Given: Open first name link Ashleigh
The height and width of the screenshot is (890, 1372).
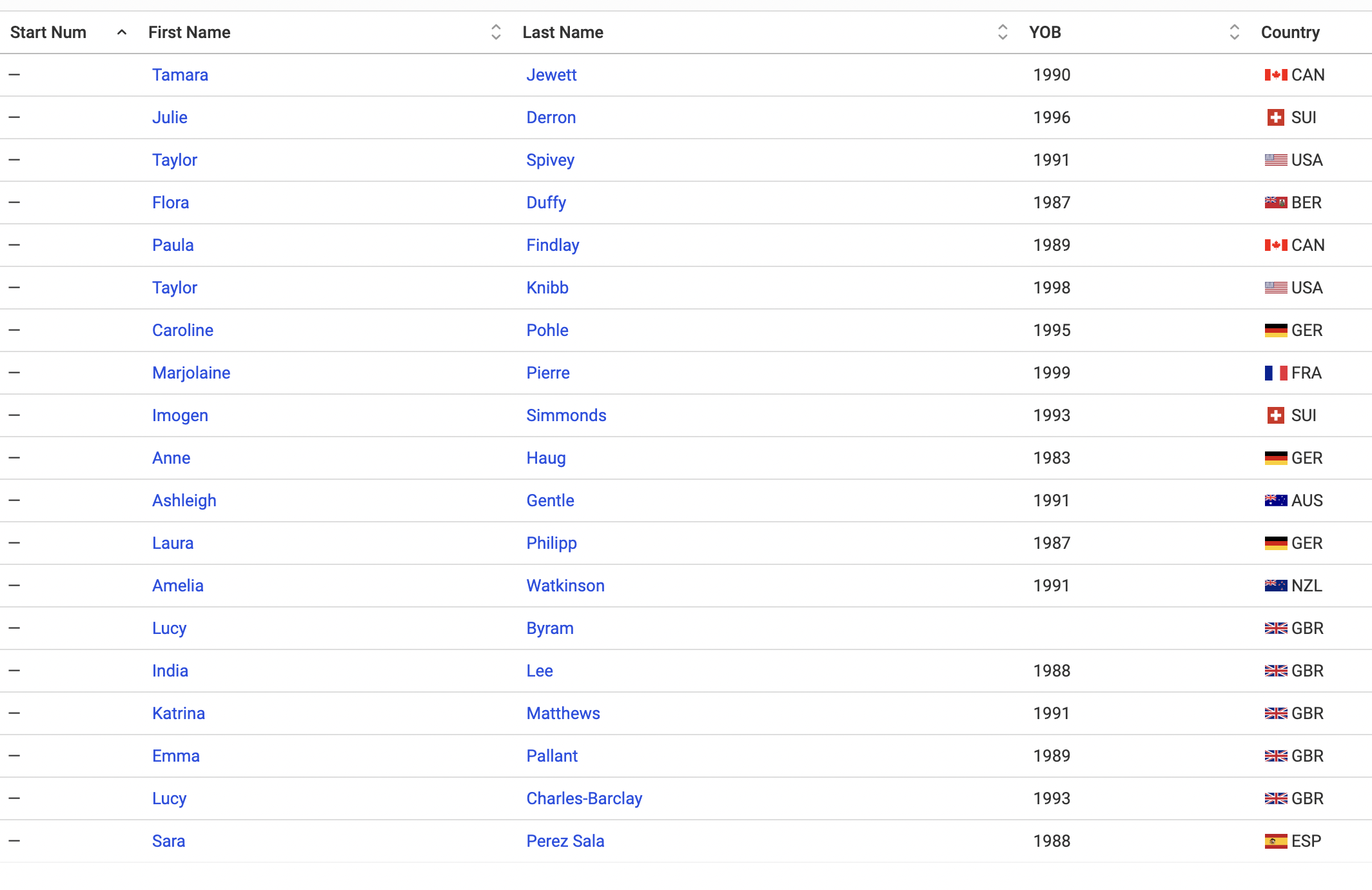Looking at the screenshot, I should (184, 501).
